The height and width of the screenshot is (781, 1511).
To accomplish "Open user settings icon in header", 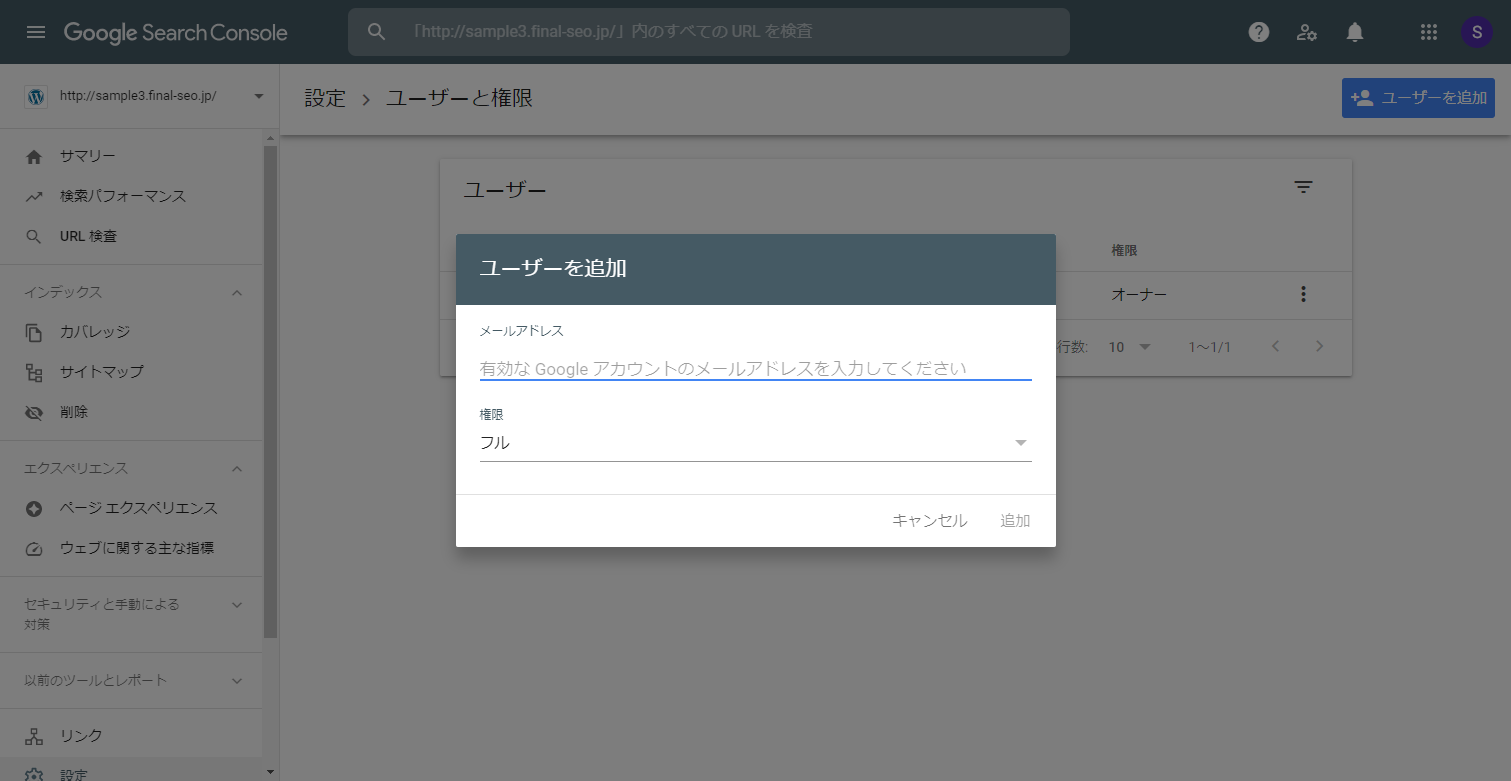I will [x=1306, y=32].
